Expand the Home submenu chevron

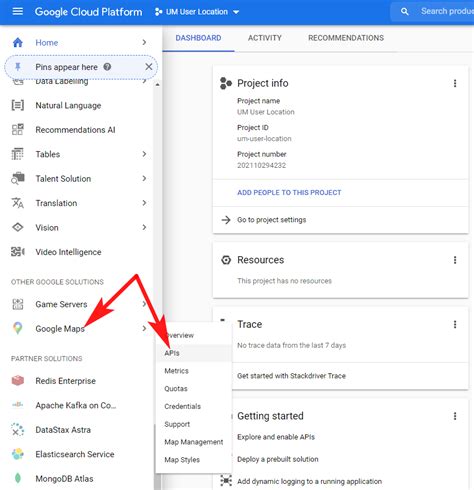(x=144, y=42)
